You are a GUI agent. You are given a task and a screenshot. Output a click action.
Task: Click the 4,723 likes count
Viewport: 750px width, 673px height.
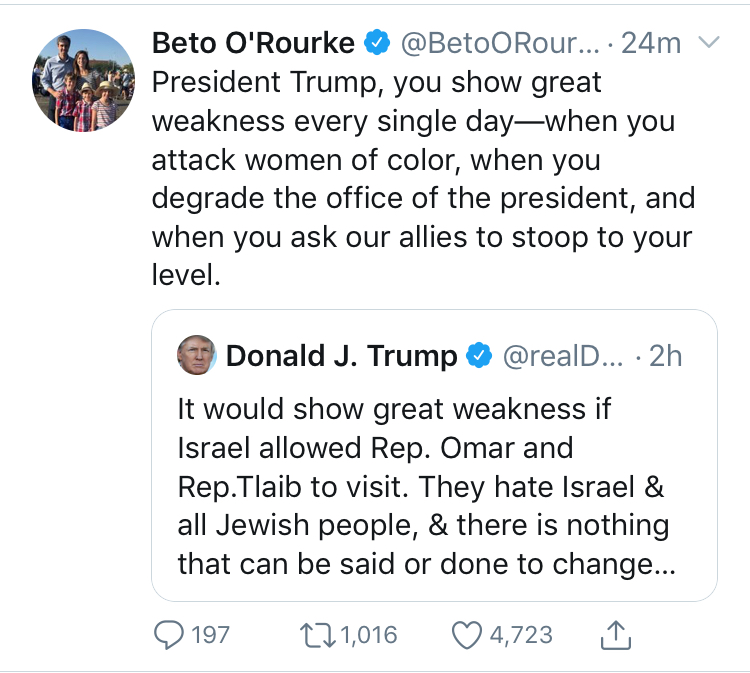click(x=521, y=635)
